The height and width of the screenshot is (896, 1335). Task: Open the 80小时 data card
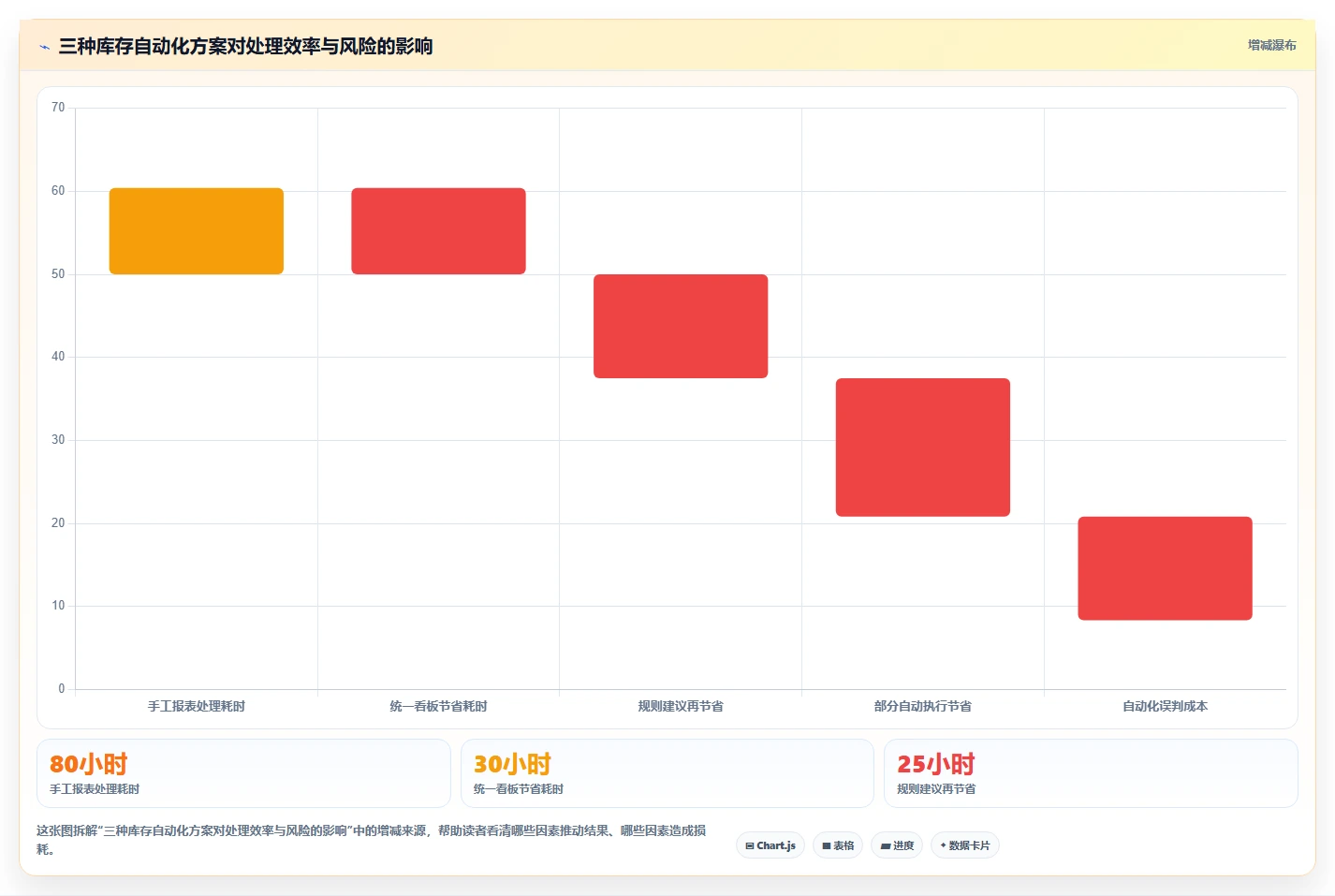tap(243, 773)
